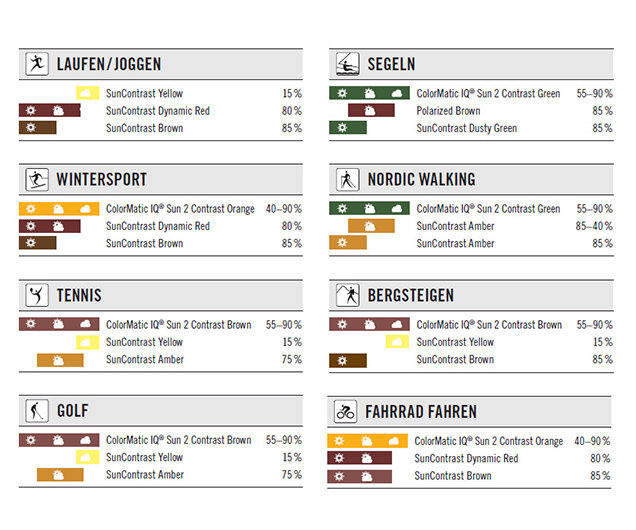Image resolution: width=636 pixels, height=530 pixels.
Task: Click the yellow cloud swatch under Laufen/Joggen
Action: coord(88,93)
